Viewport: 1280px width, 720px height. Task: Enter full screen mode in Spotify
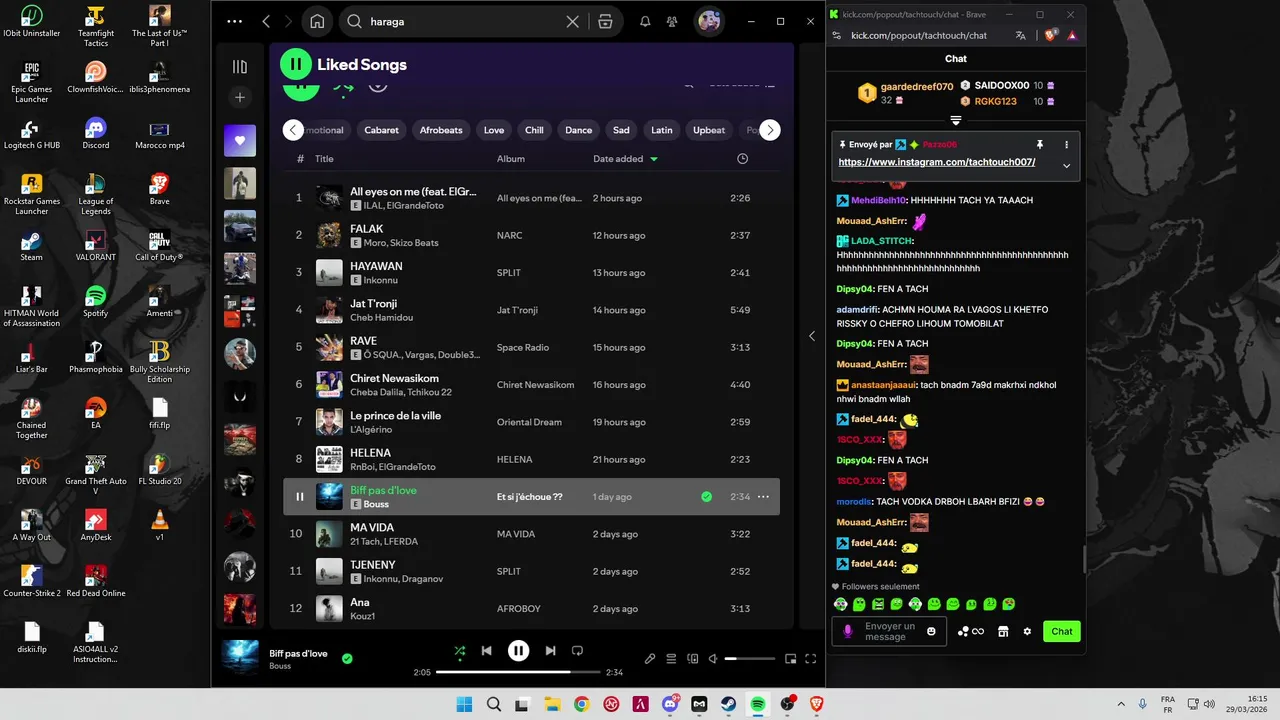(811, 659)
